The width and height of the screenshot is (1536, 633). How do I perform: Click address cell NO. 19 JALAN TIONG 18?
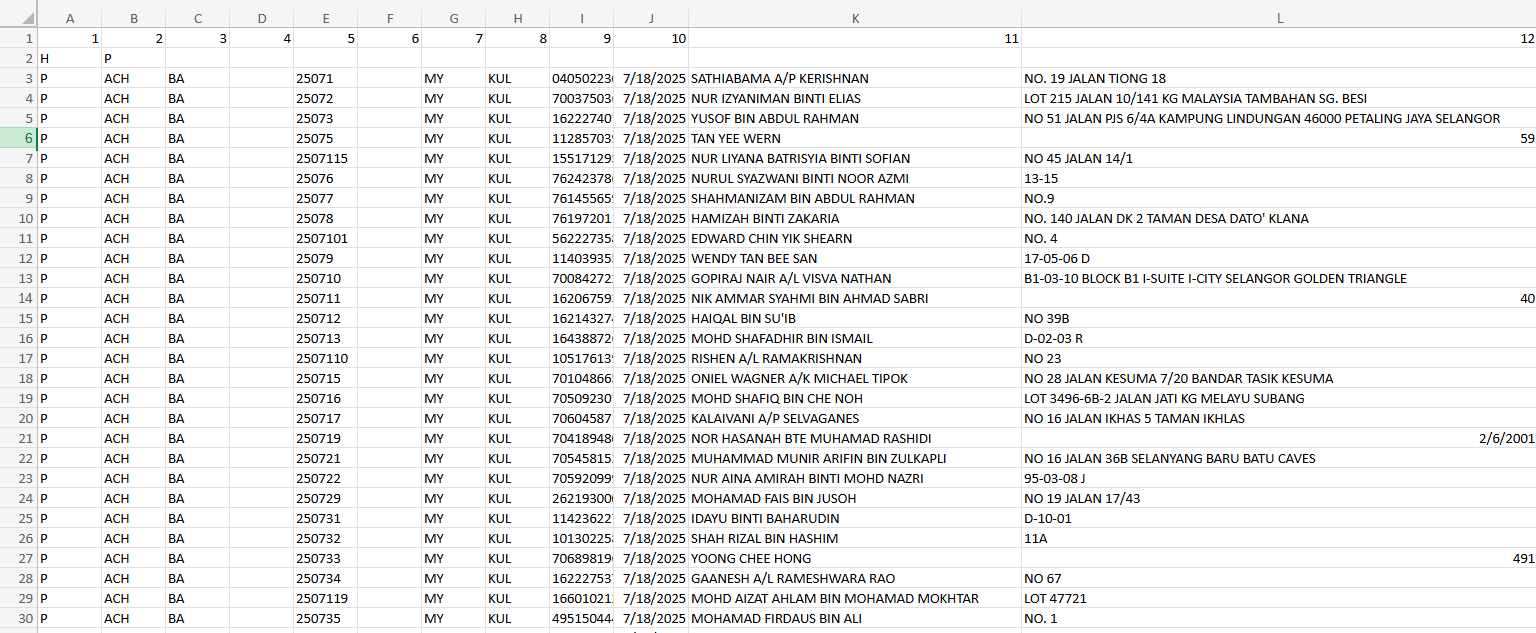point(1279,78)
